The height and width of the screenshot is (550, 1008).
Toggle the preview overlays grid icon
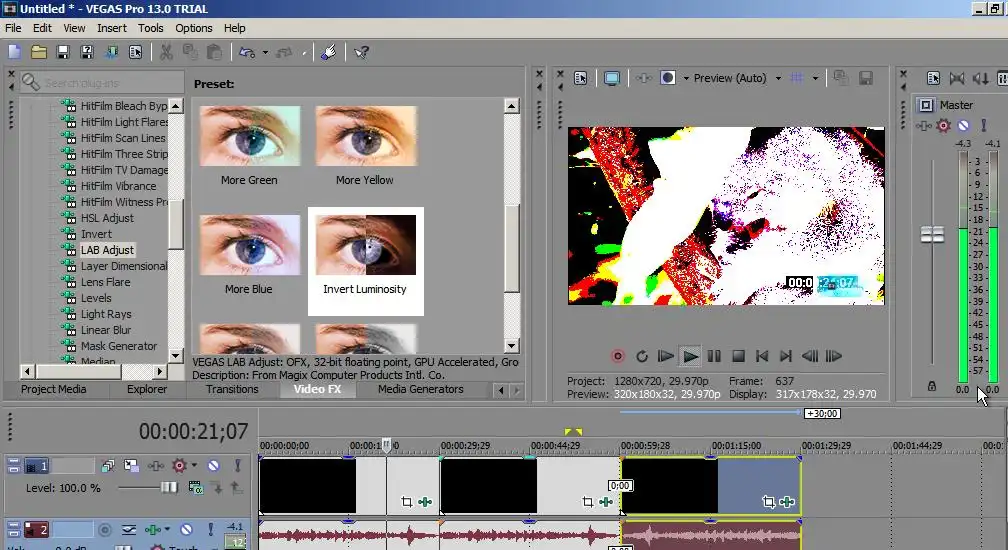[x=796, y=78]
